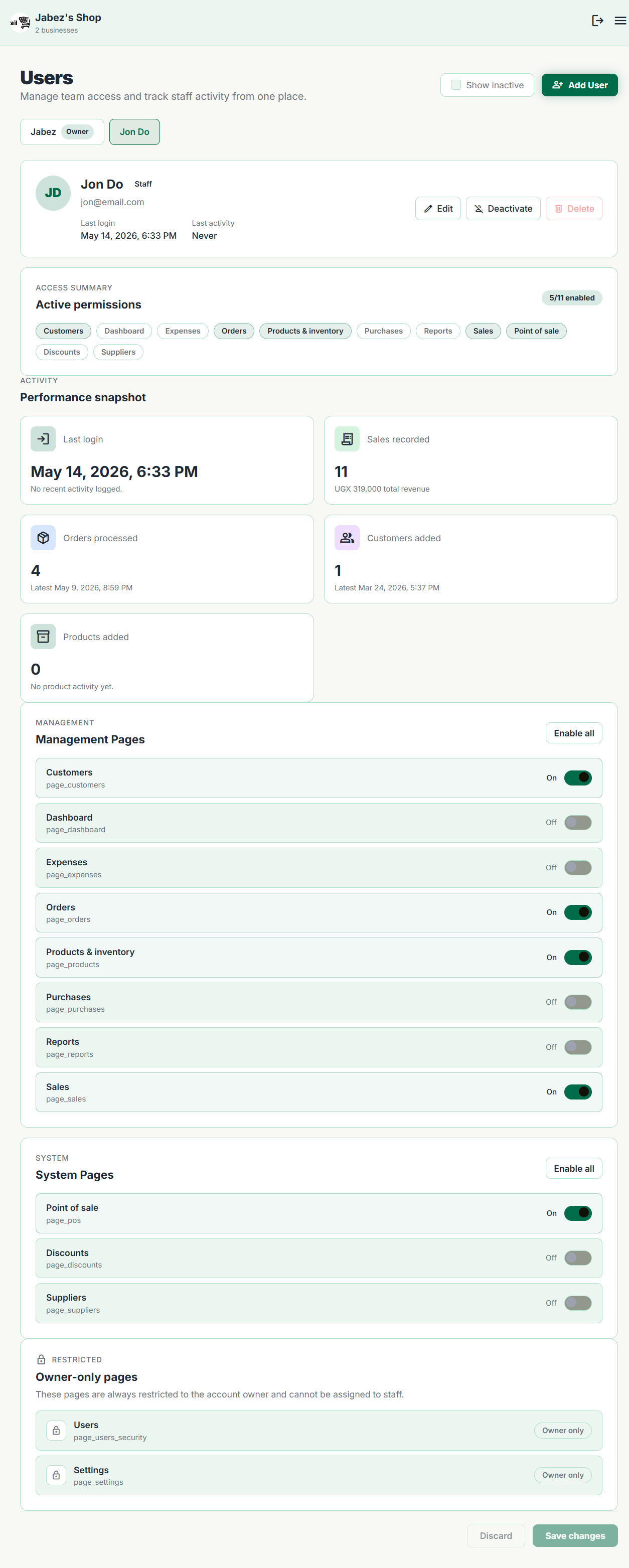The height and width of the screenshot is (1568, 629).
Task: Click the Jabez's Shop title
Action: pyautogui.click(x=68, y=18)
